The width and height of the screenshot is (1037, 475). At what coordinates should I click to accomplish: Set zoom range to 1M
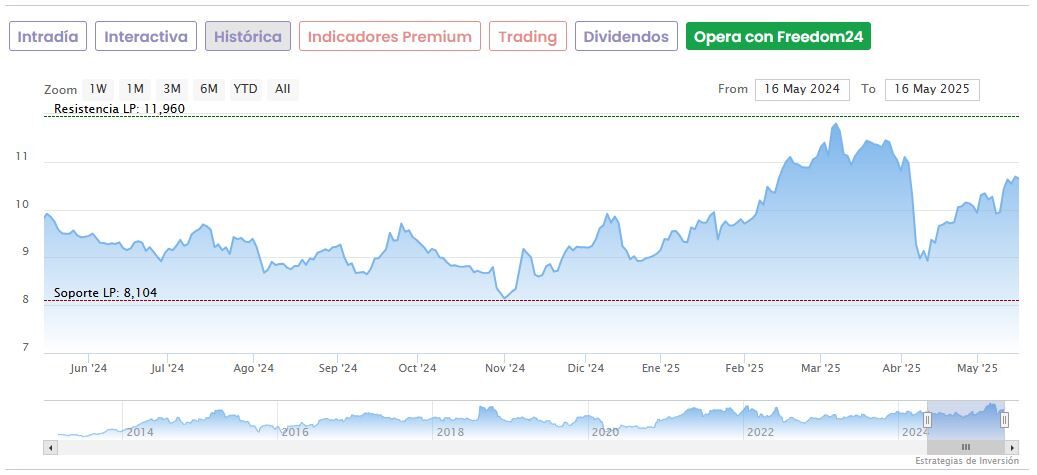[x=135, y=89]
